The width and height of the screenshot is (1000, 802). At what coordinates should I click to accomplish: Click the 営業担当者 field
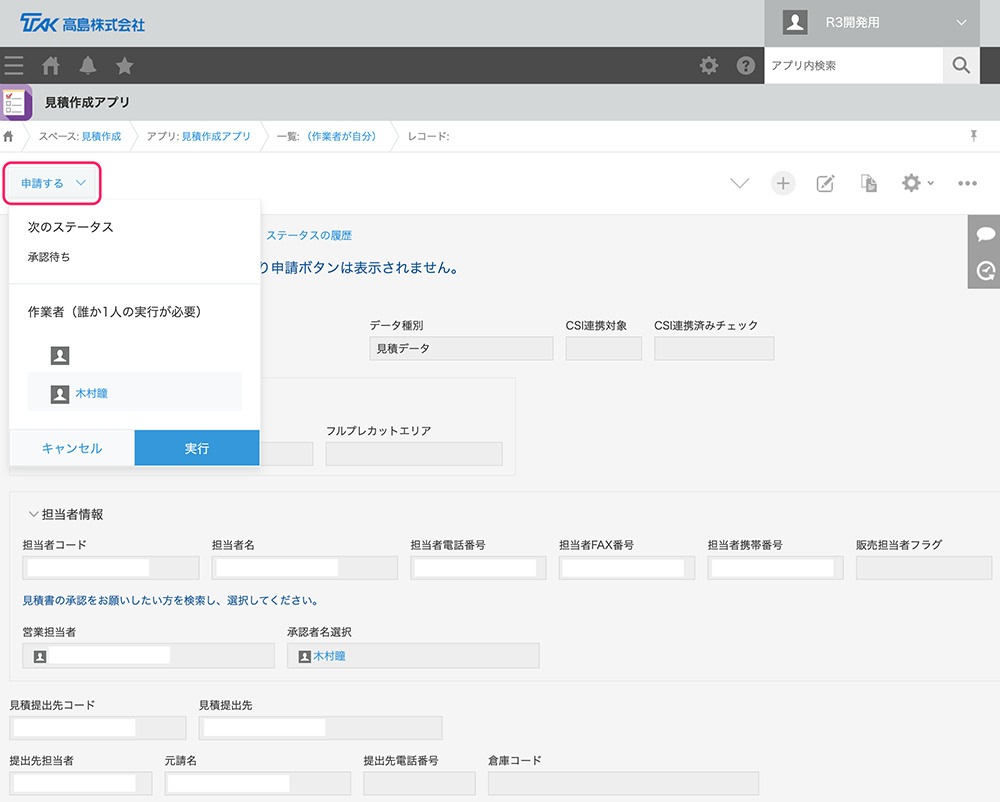149,656
